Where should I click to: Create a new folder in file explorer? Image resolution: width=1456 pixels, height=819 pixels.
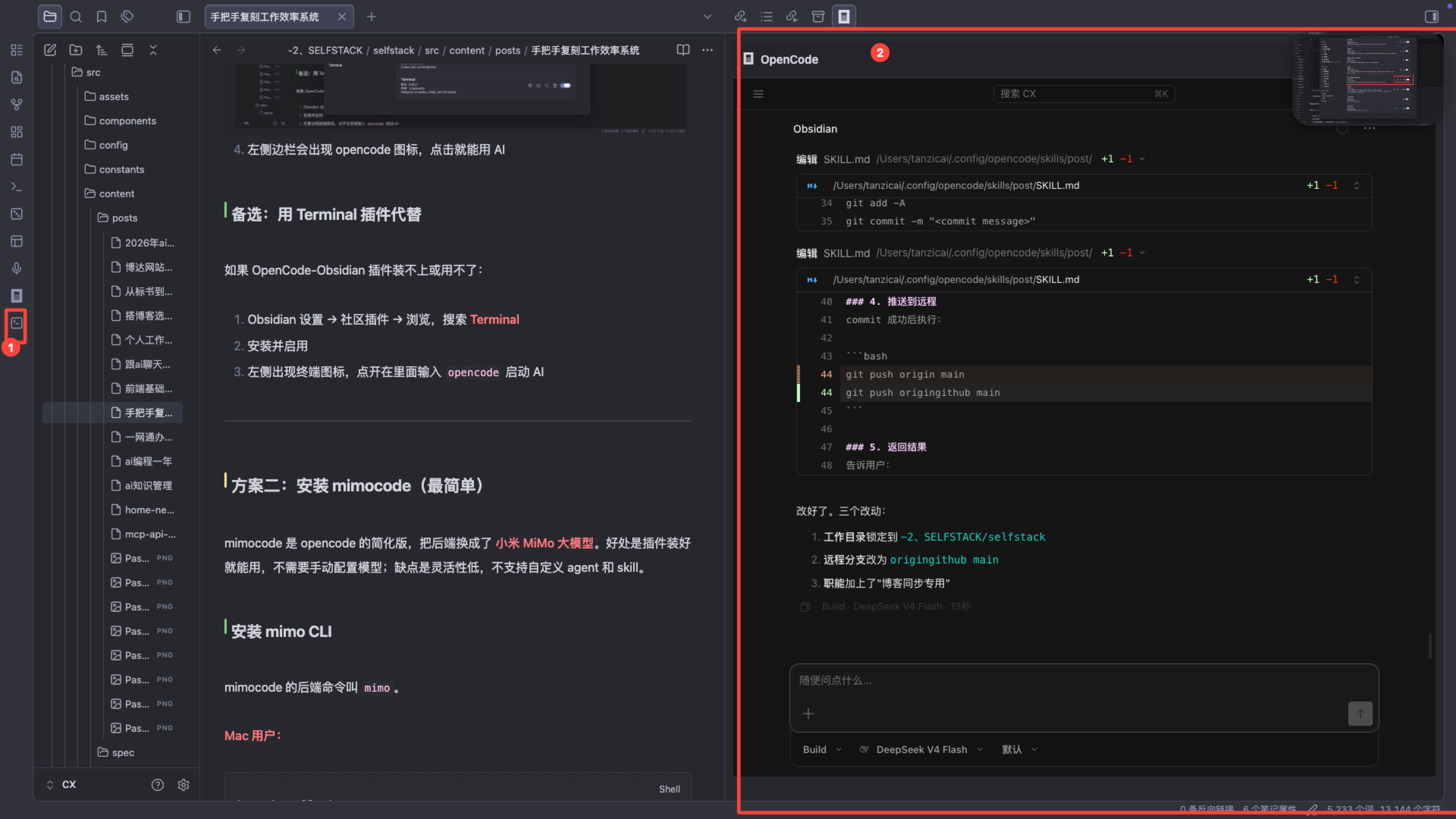coord(76,50)
